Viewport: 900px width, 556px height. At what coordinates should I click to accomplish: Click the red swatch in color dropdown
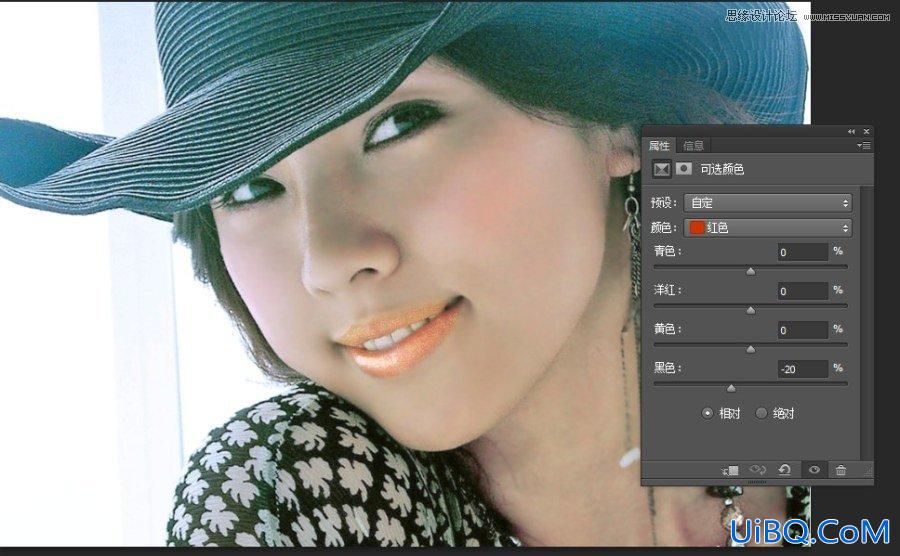click(x=697, y=228)
